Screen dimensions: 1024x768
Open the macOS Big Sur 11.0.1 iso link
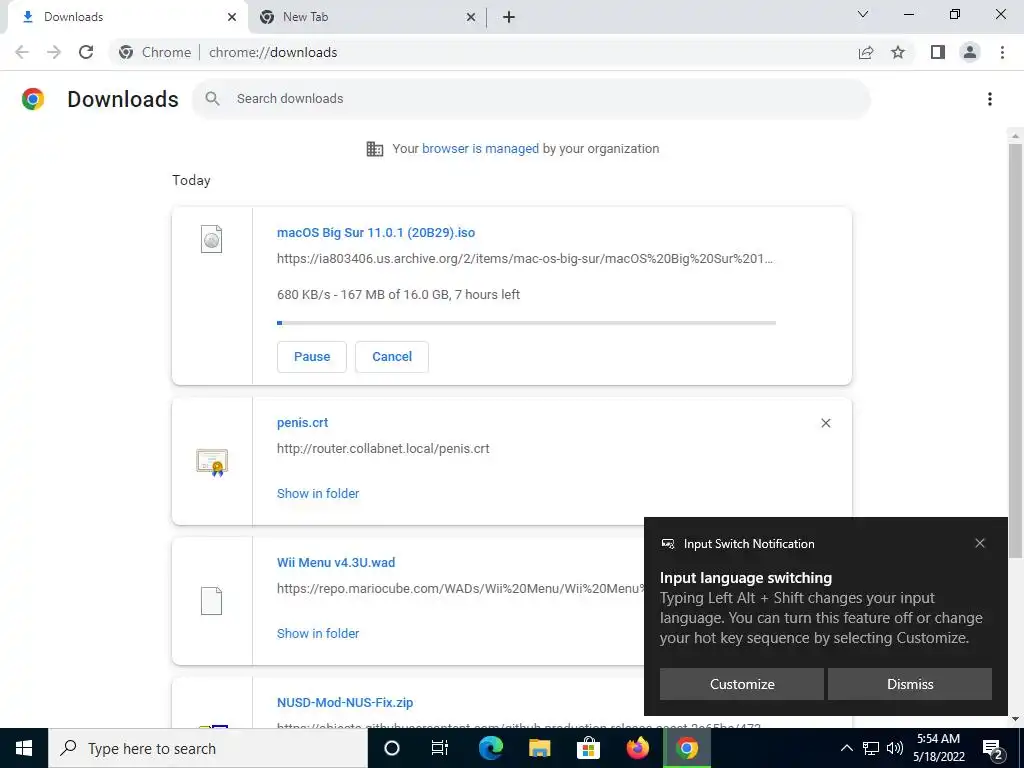(376, 232)
